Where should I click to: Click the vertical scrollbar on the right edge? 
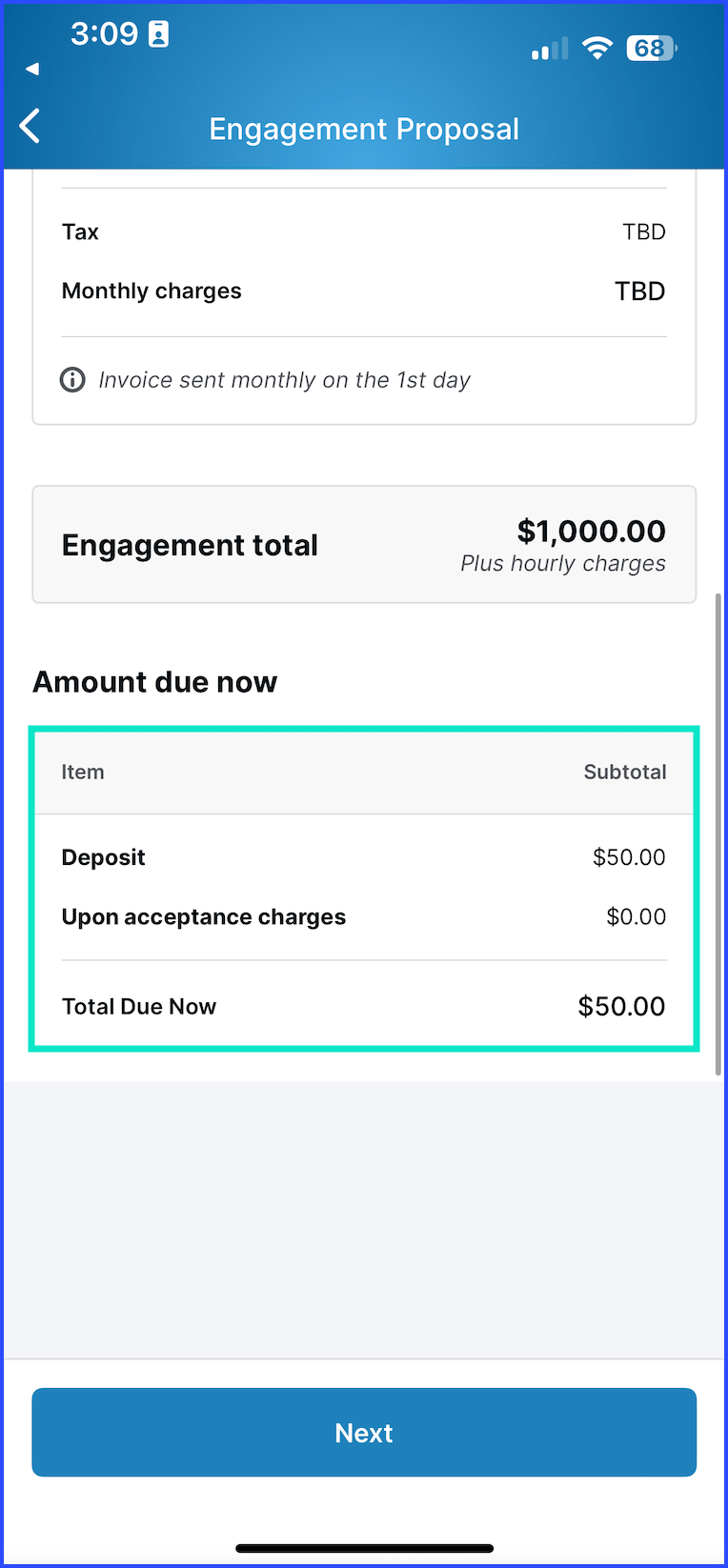click(x=718, y=834)
